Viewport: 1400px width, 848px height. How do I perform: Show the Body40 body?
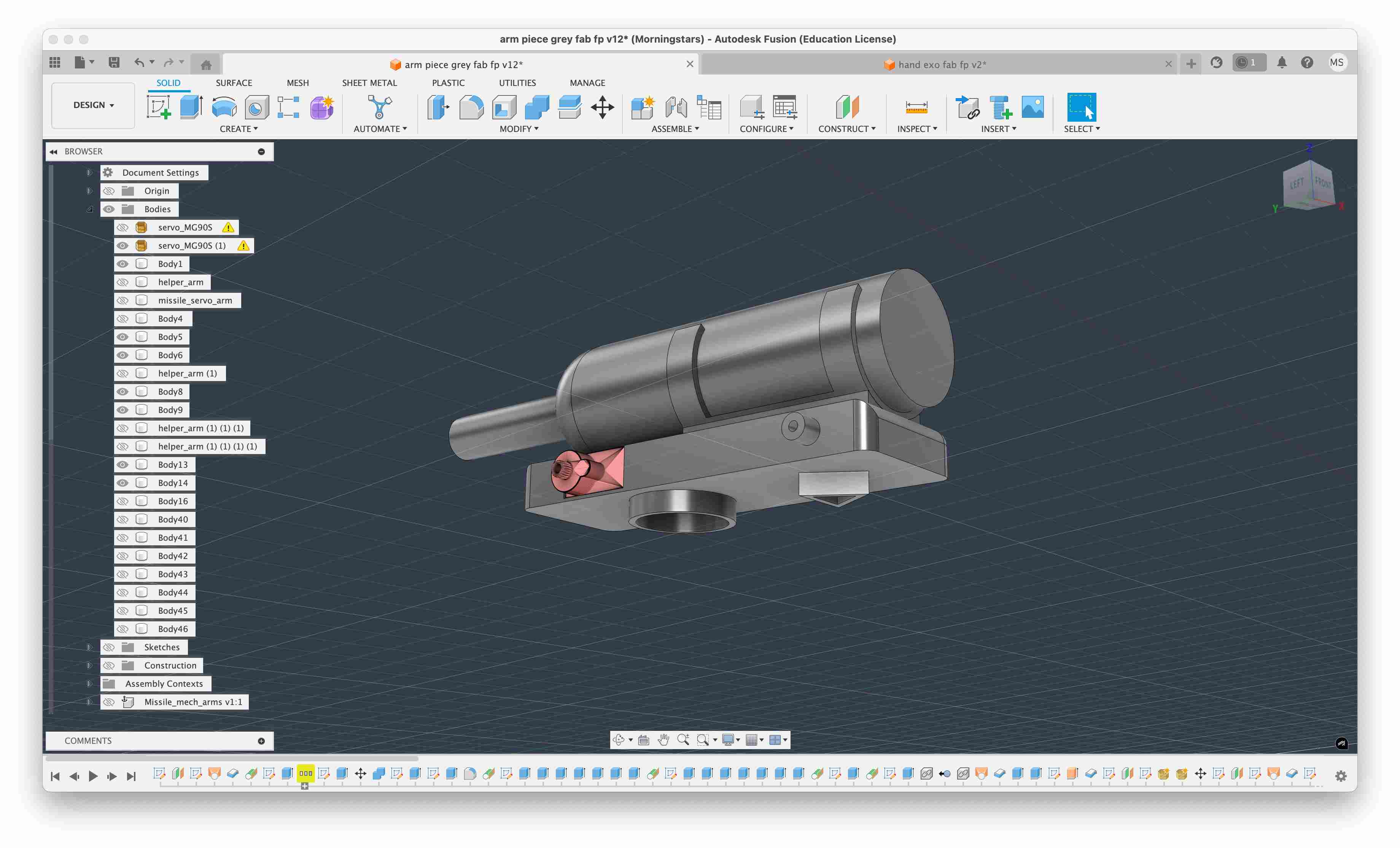tap(122, 519)
